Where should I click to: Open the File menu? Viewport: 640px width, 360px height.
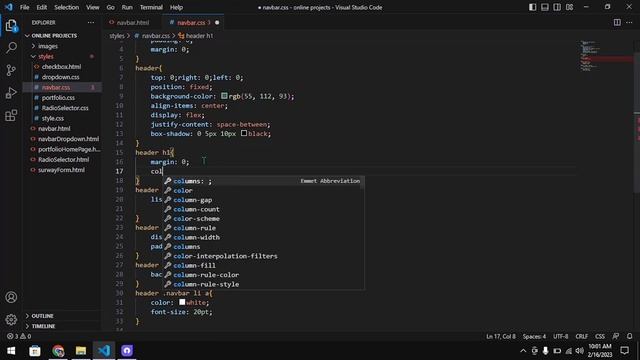point(24,7)
